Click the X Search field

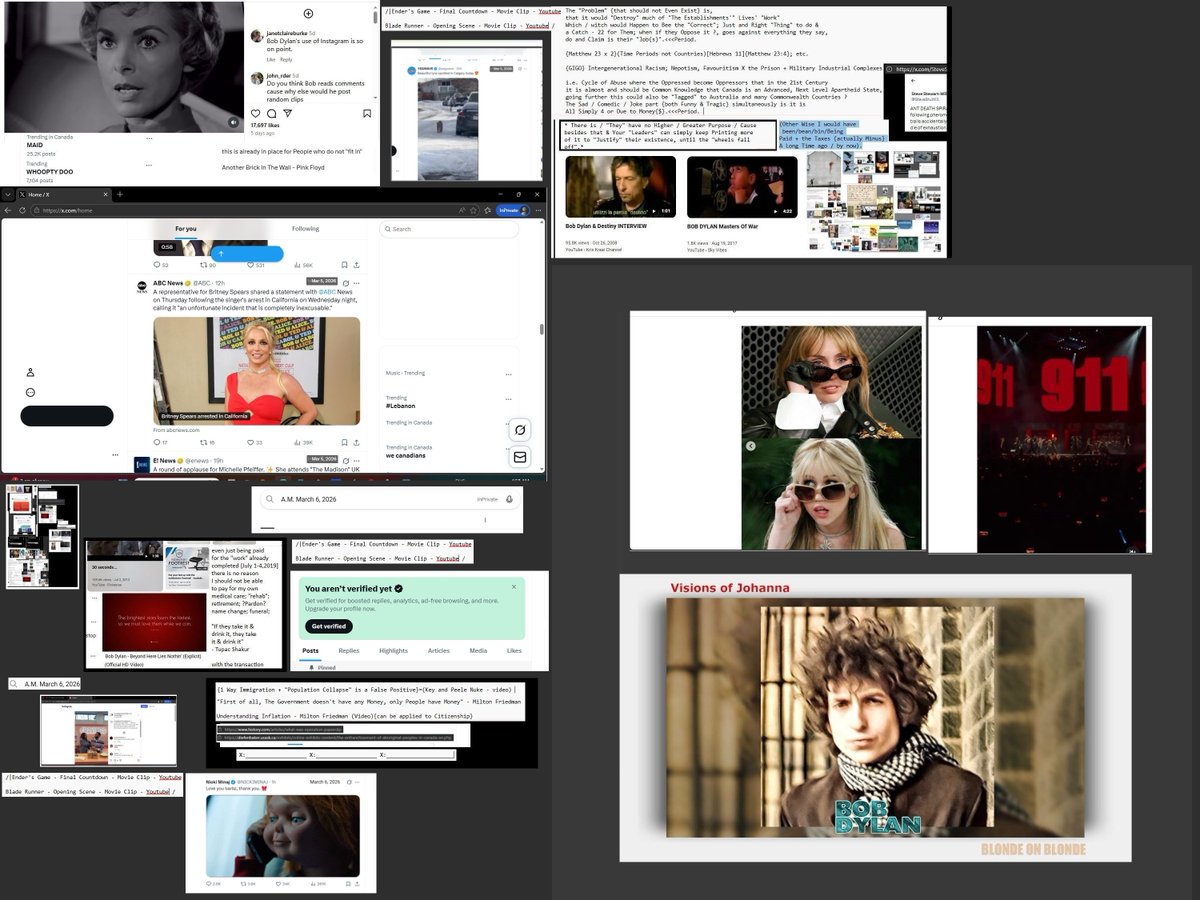point(448,229)
